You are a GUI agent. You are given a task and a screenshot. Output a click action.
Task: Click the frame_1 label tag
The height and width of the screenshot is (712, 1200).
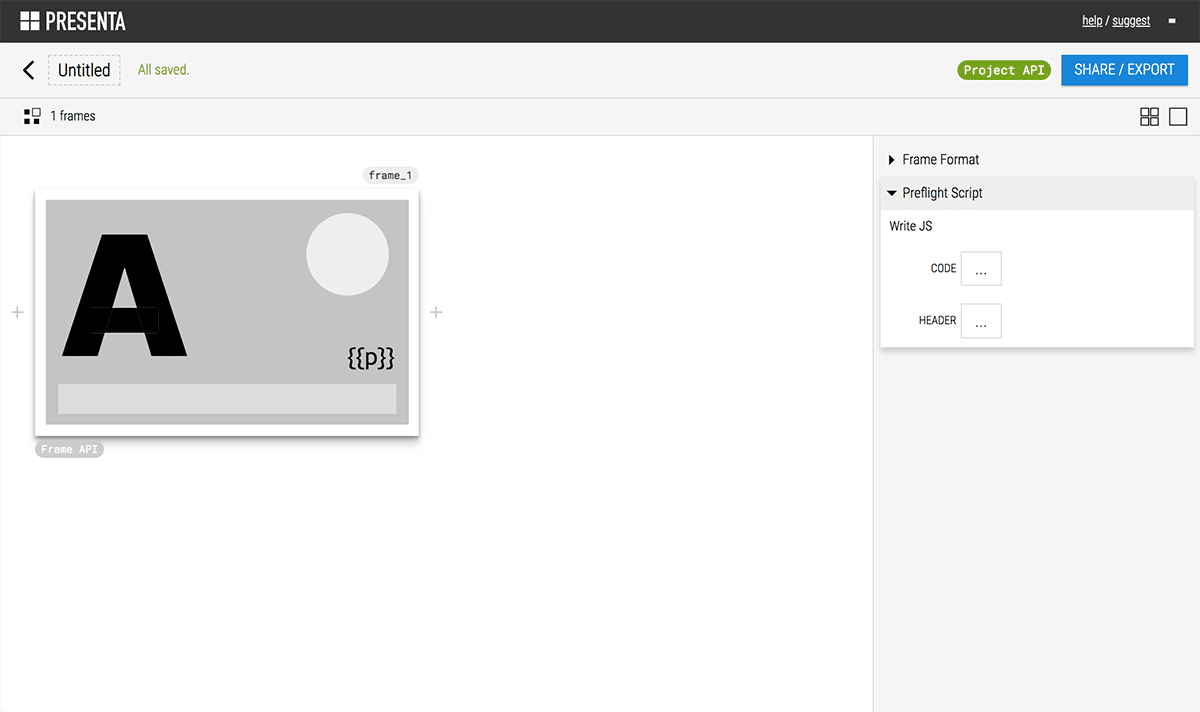[390, 175]
